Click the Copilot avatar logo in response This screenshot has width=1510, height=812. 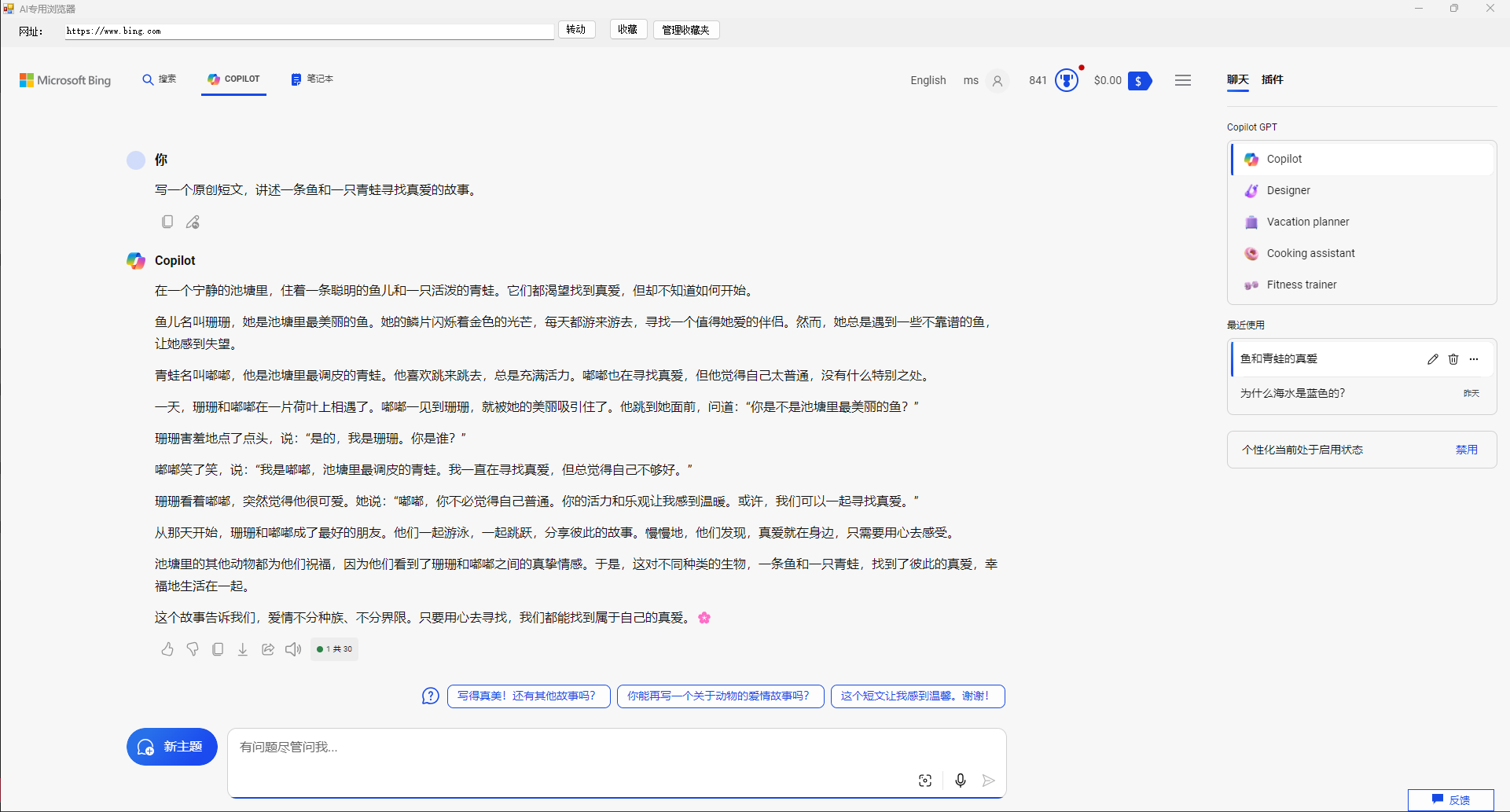click(136, 260)
